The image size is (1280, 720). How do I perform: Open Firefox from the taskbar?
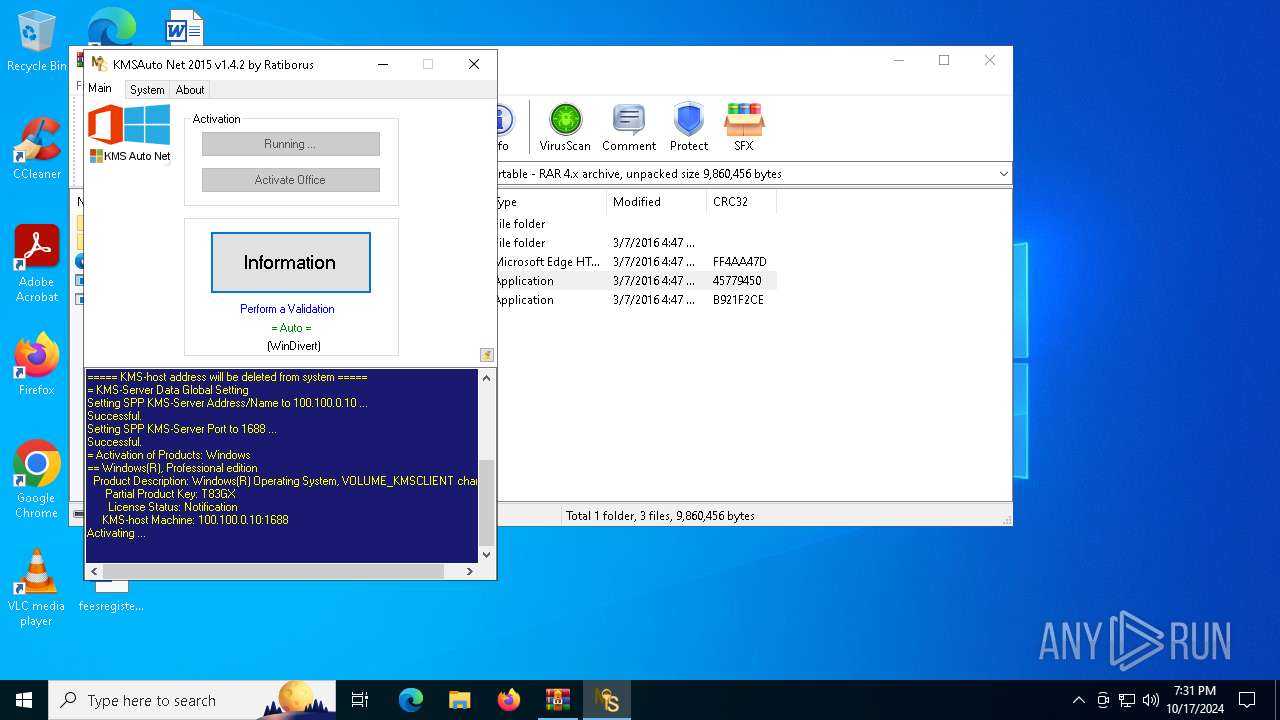tap(509, 700)
